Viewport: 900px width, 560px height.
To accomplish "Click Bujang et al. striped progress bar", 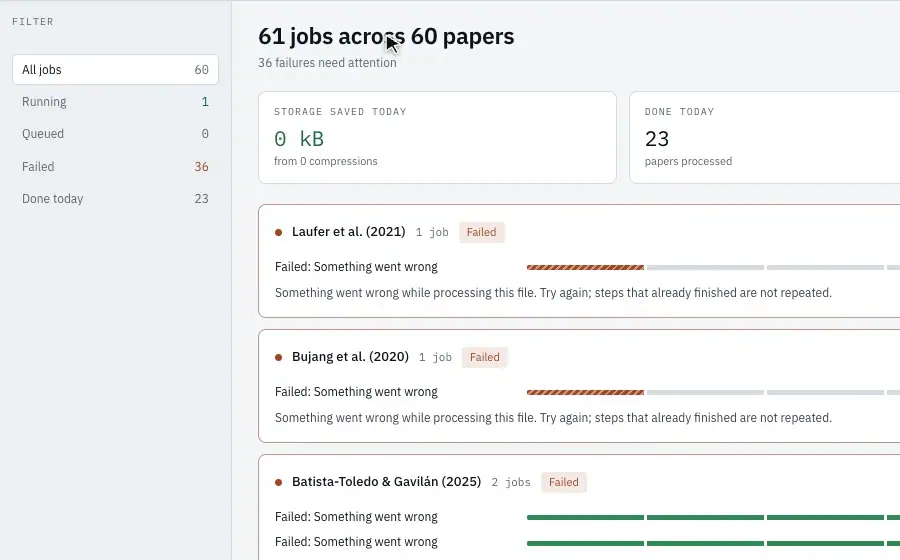I will 585,392.
